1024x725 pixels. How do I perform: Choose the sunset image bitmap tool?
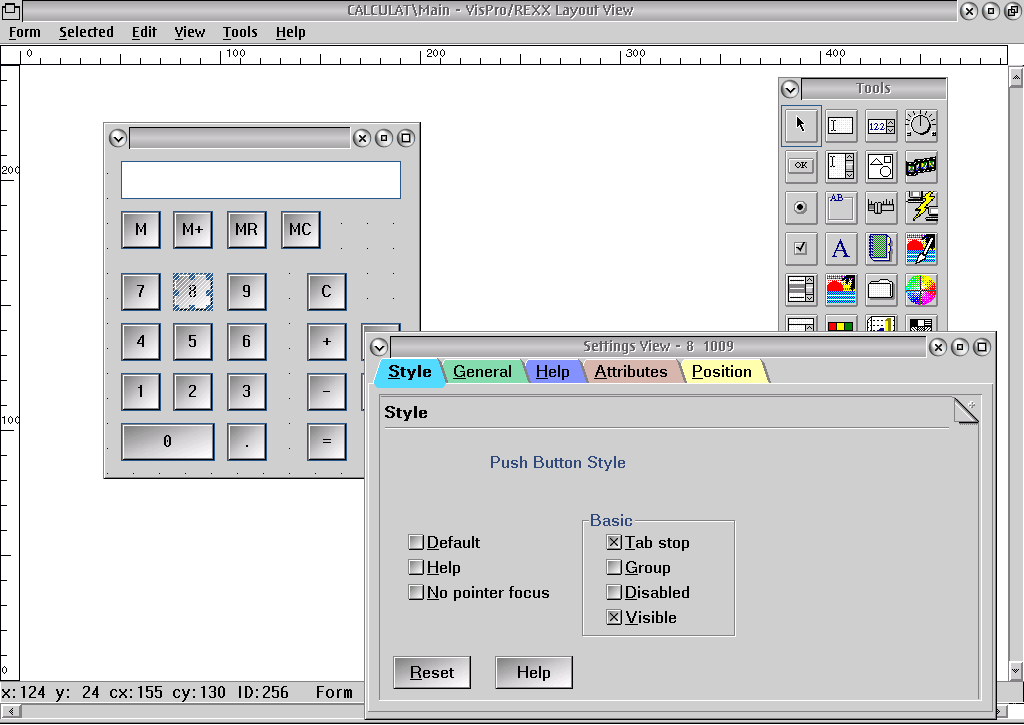point(840,289)
